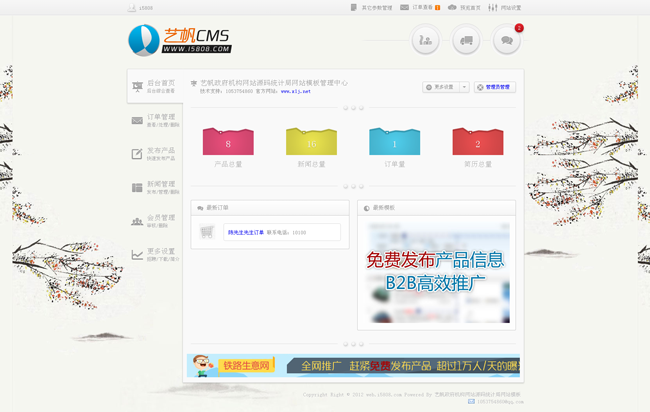Viewport: 650px width, 412px height.
Task: Click the 联系电话 text in the order row
Action: [x=286, y=233]
